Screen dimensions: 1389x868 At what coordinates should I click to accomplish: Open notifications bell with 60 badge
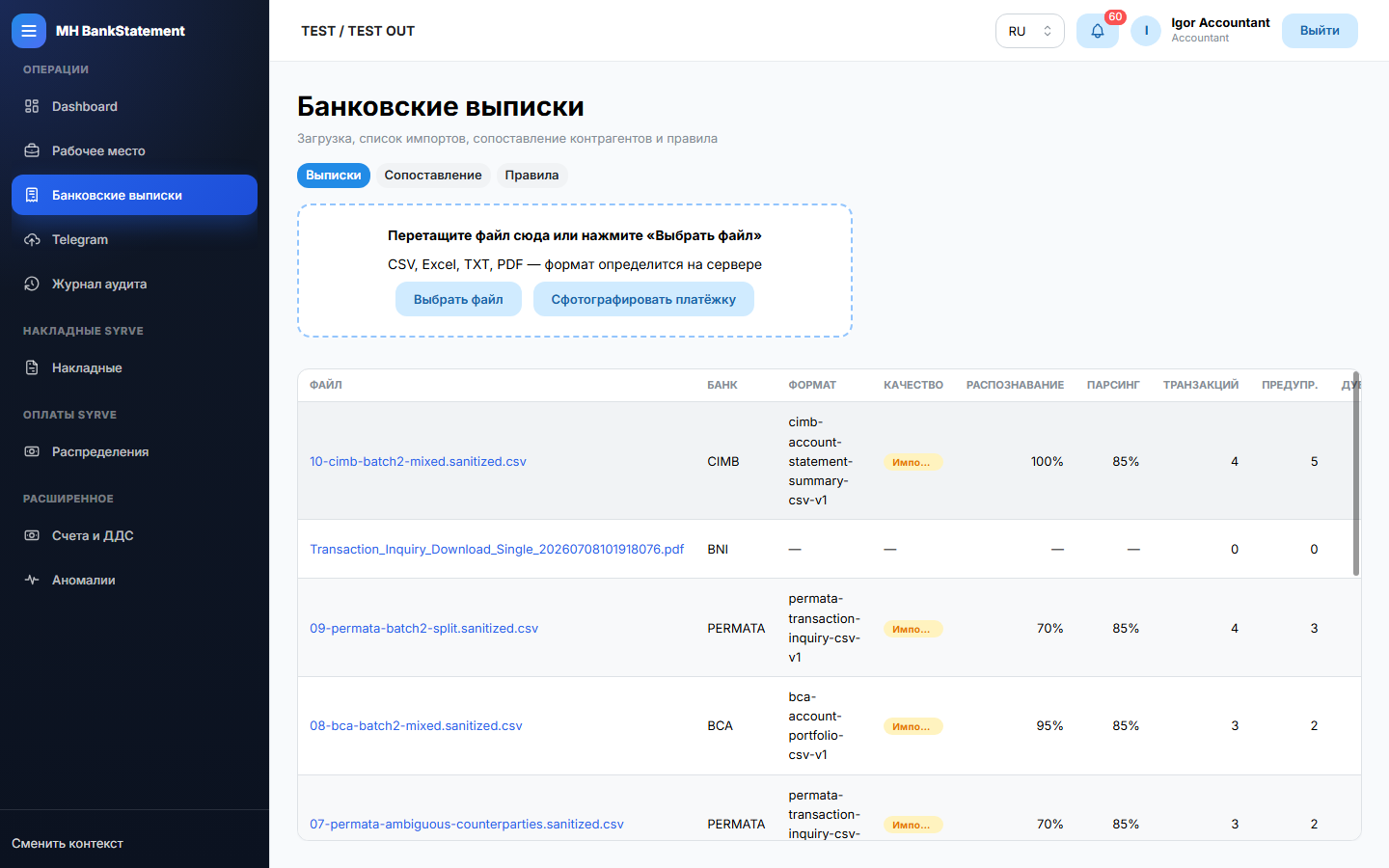tap(1098, 31)
